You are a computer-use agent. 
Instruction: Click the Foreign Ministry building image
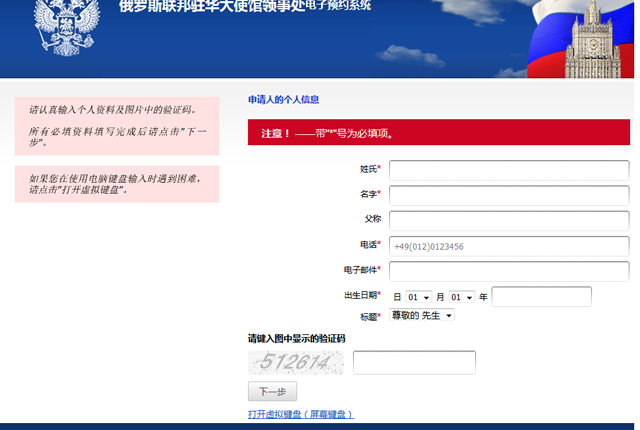(598, 40)
